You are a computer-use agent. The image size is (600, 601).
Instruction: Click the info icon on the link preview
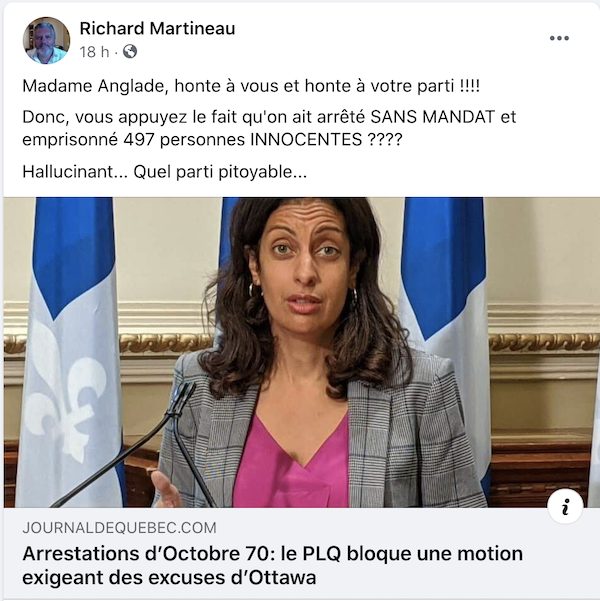click(x=565, y=507)
